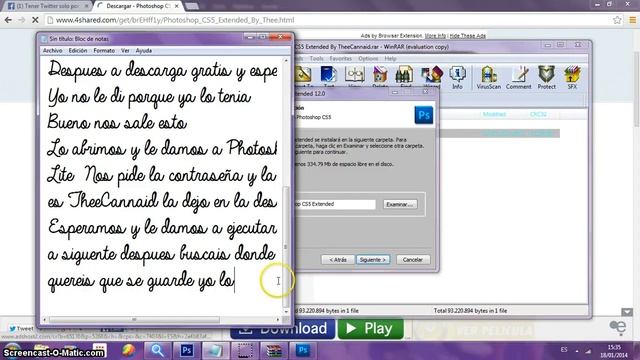Screen dimensions: 640x360
Task: Run VirusScan from the WinRAR toolbar
Action: [x=489, y=78]
